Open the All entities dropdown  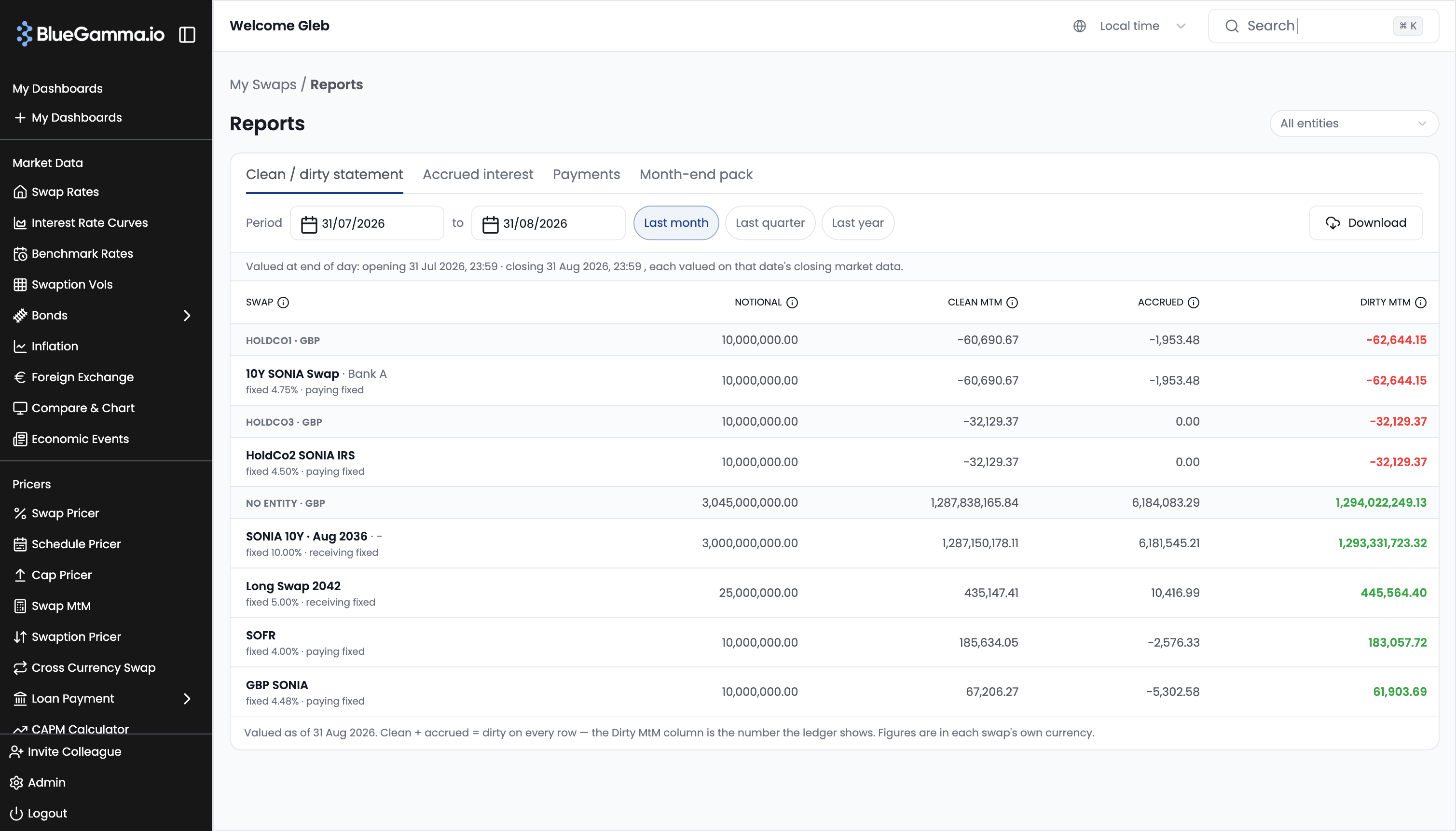(x=1354, y=124)
